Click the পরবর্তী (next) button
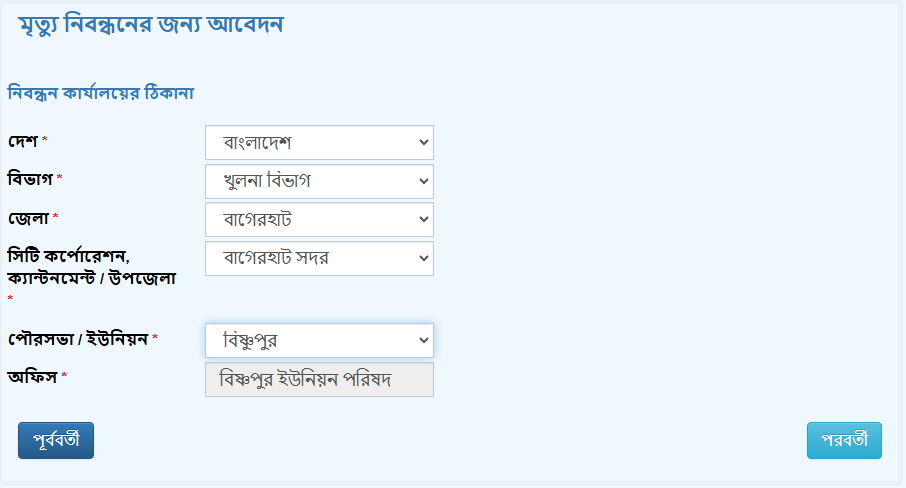Screen dimensions: 906x488 tap(844, 441)
